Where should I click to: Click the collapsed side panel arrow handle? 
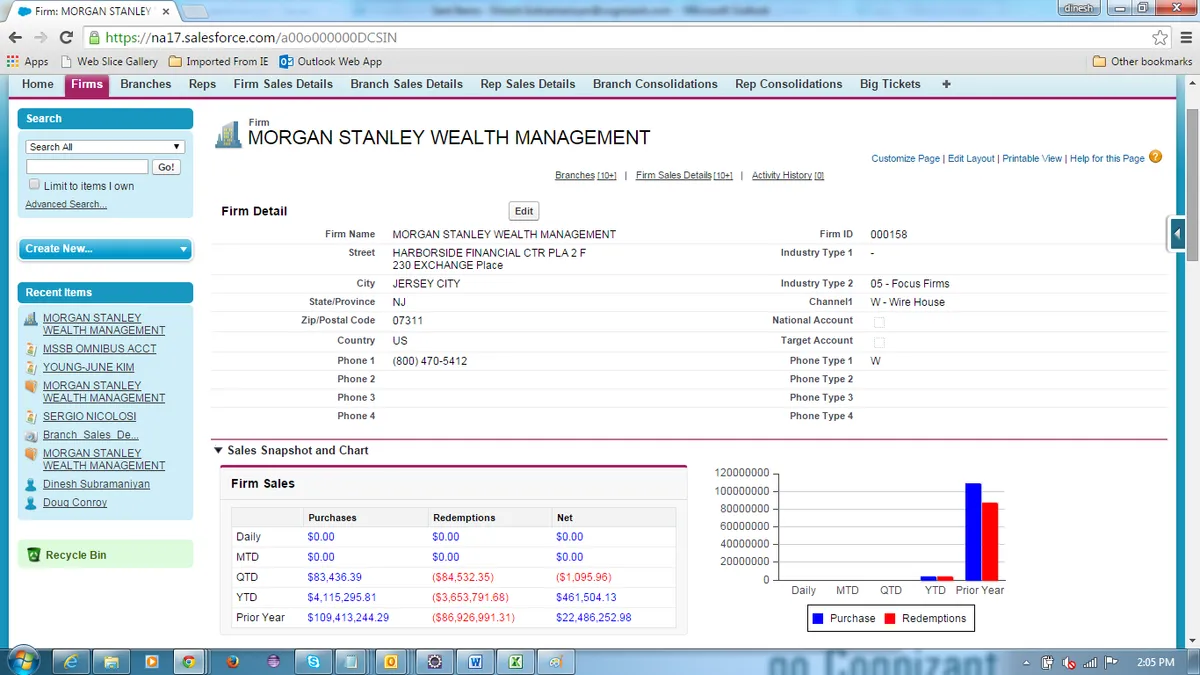pos(1177,234)
